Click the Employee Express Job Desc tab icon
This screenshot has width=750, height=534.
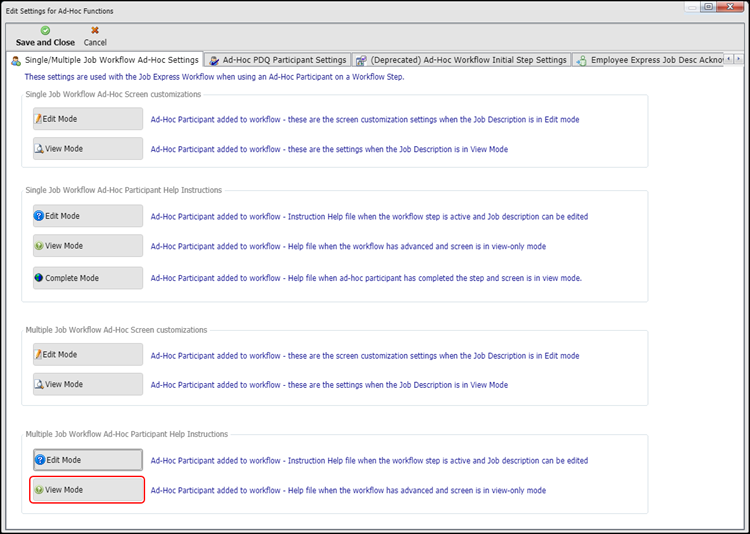tap(582, 61)
